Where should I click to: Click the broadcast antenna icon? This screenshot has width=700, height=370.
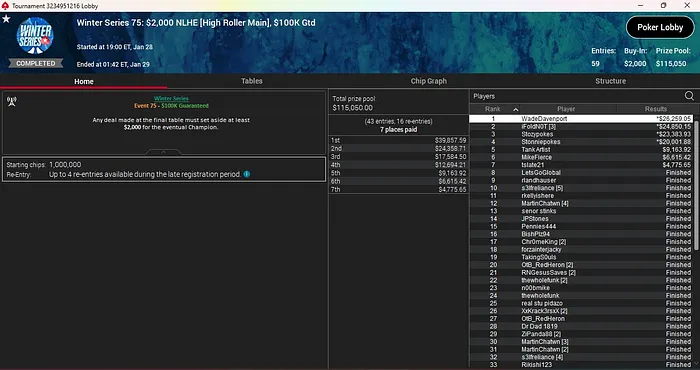(x=12, y=102)
